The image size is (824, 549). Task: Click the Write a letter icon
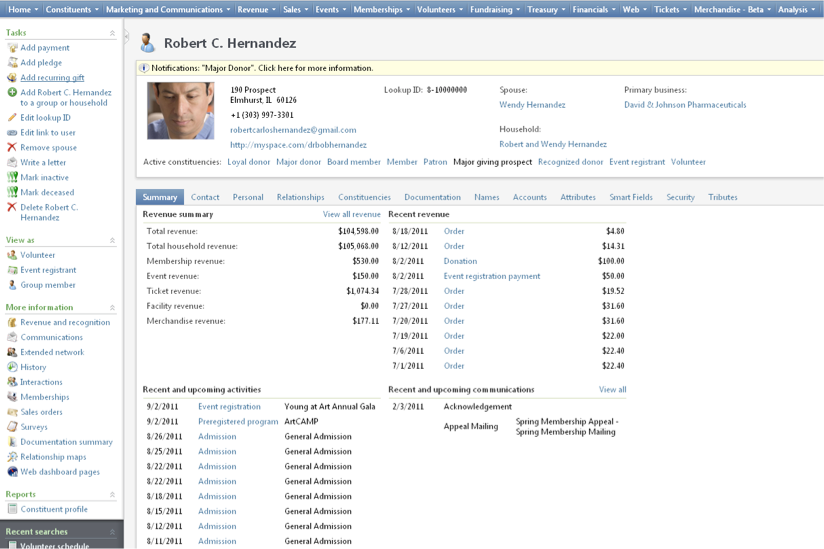12,162
